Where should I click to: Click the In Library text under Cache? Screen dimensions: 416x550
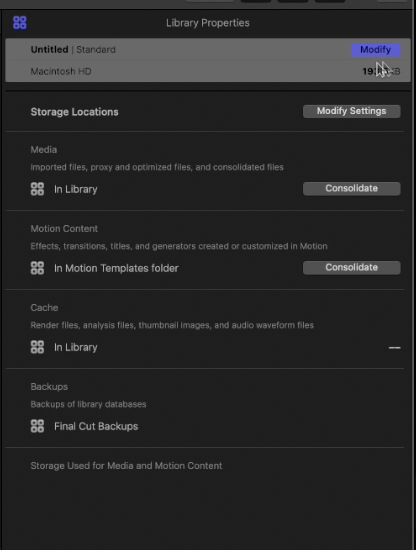(x=76, y=347)
